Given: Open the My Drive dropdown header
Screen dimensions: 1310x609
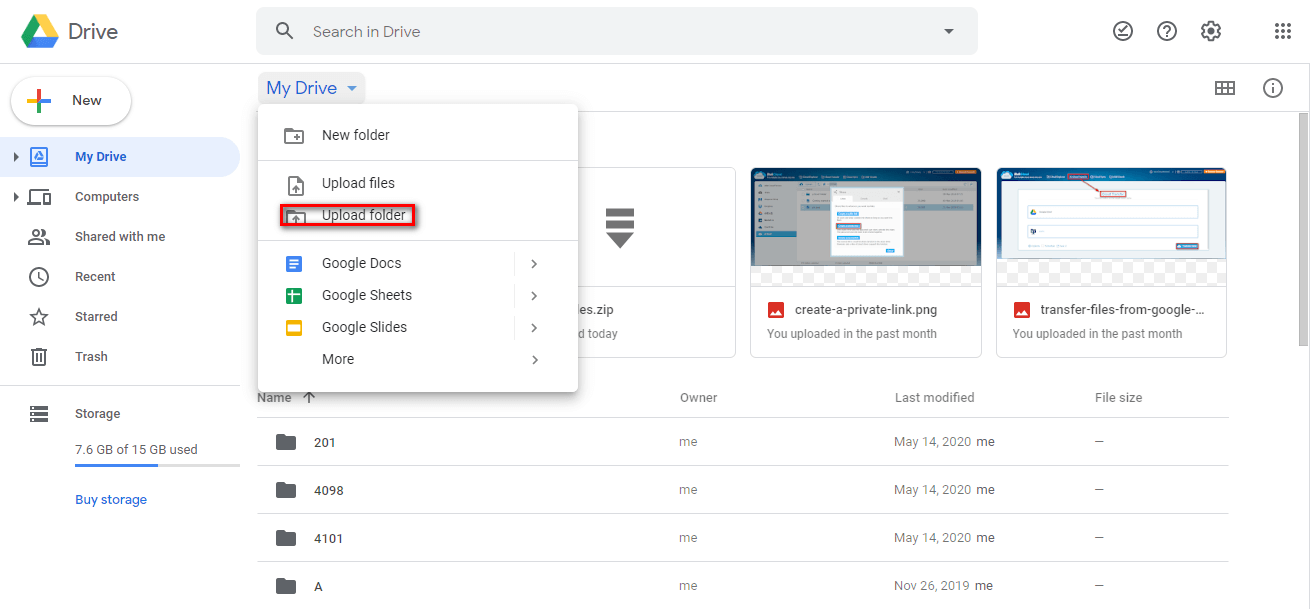Looking at the screenshot, I should pos(311,88).
